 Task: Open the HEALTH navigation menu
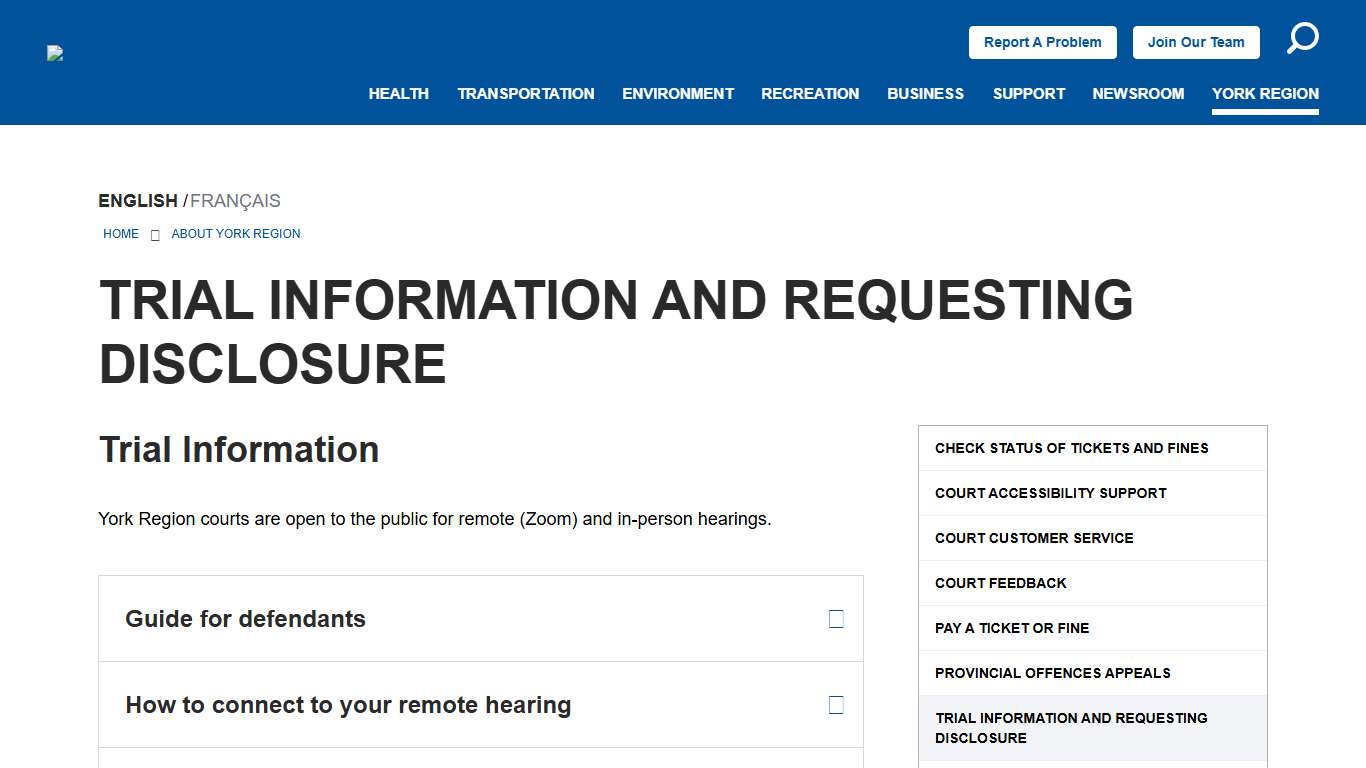pyautogui.click(x=398, y=93)
